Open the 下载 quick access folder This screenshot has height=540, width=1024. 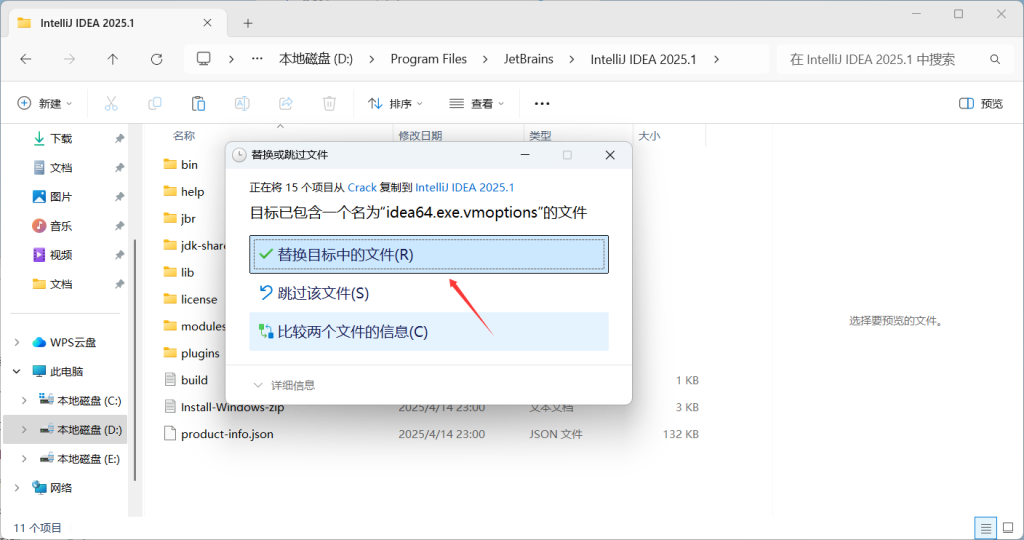[x=61, y=138]
